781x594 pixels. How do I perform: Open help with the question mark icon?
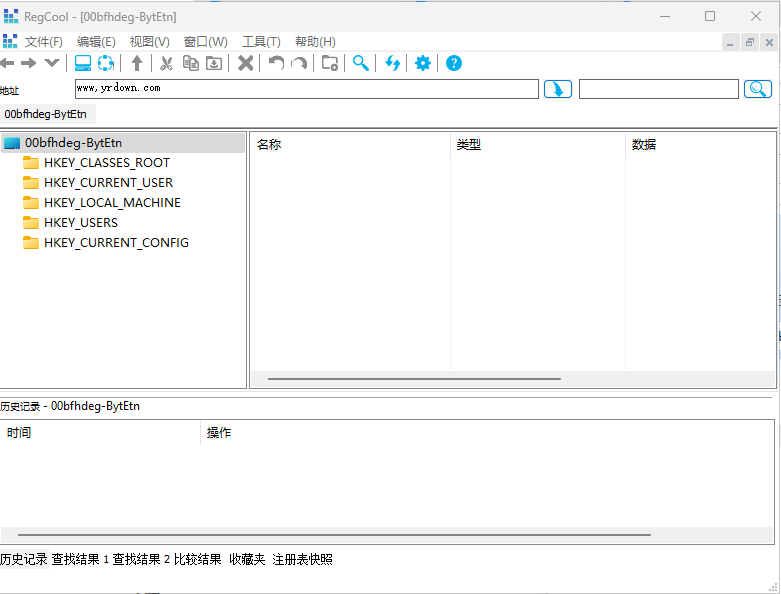click(x=454, y=63)
